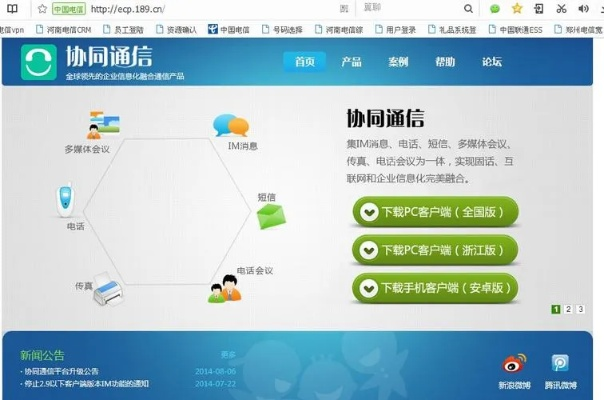
Task: Open the 案例 navigation tab
Action: coord(398,62)
